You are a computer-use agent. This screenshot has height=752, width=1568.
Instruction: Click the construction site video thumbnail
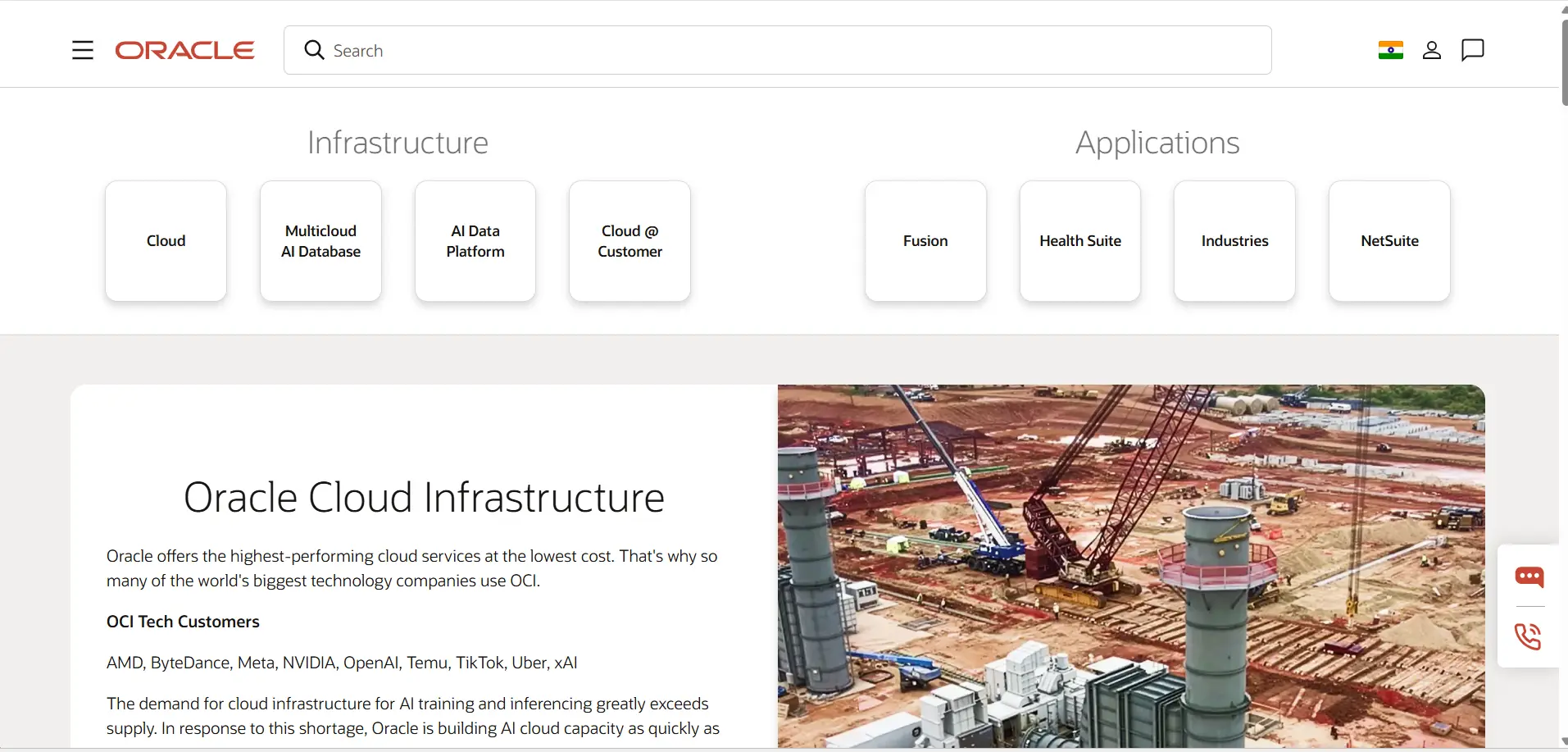tap(1131, 566)
